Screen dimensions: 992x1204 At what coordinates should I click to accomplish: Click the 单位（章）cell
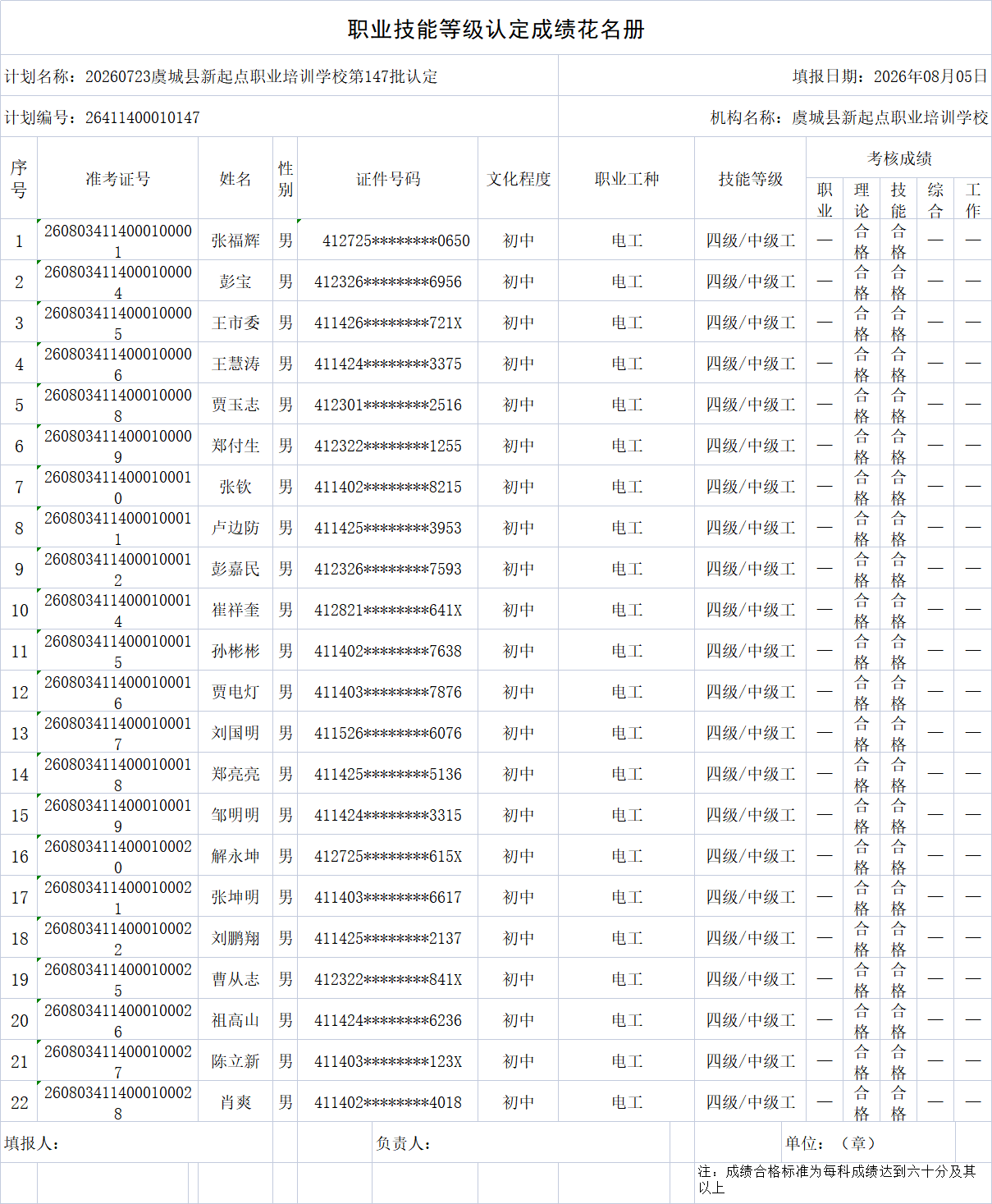coord(868,1142)
